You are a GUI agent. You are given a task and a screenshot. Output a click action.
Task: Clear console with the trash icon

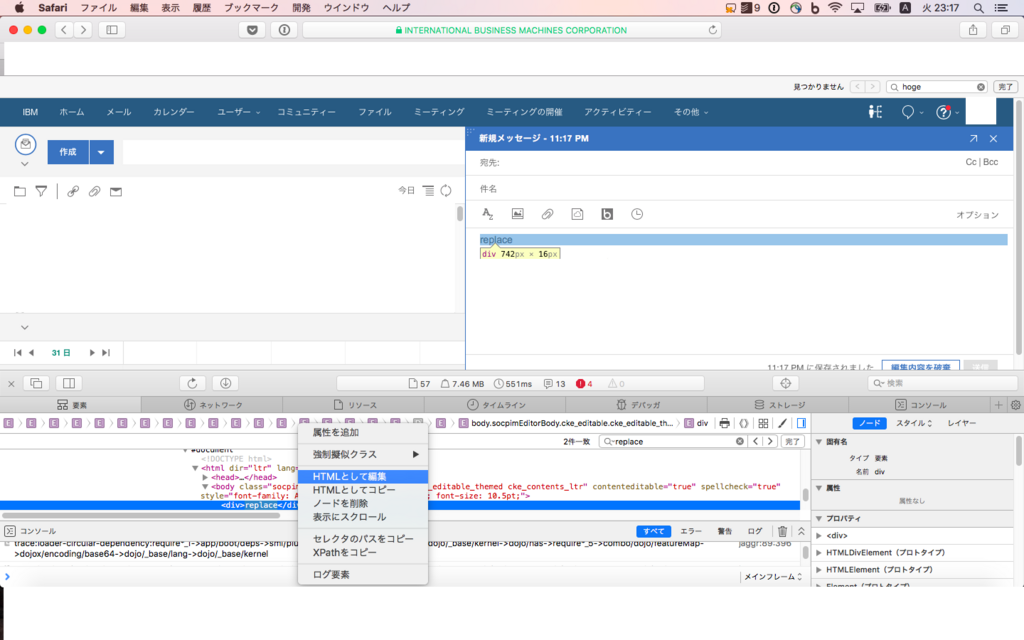pos(782,531)
